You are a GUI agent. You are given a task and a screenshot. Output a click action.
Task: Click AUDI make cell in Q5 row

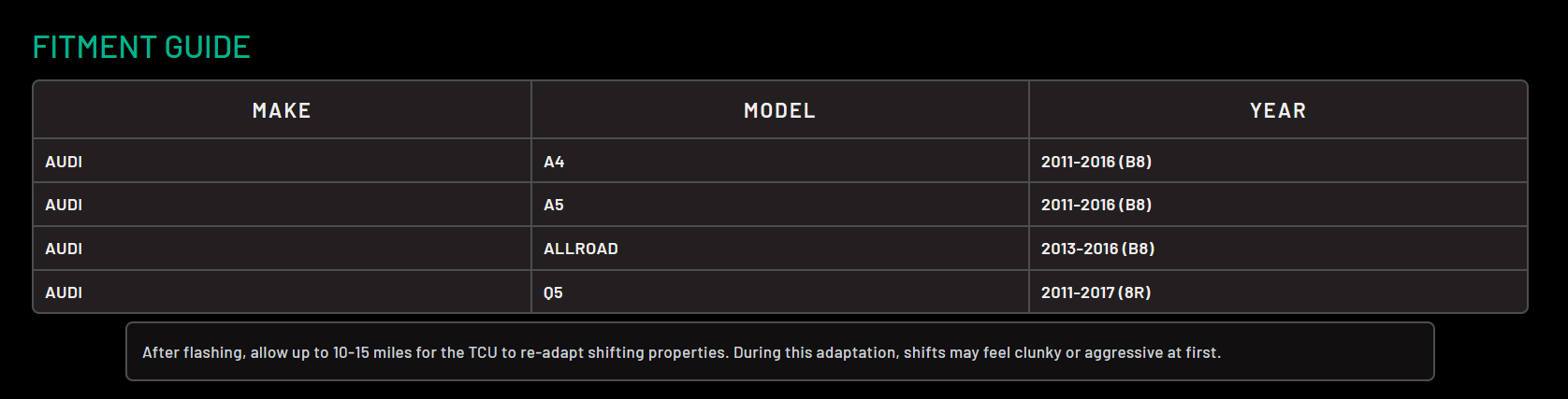point(64,292)
